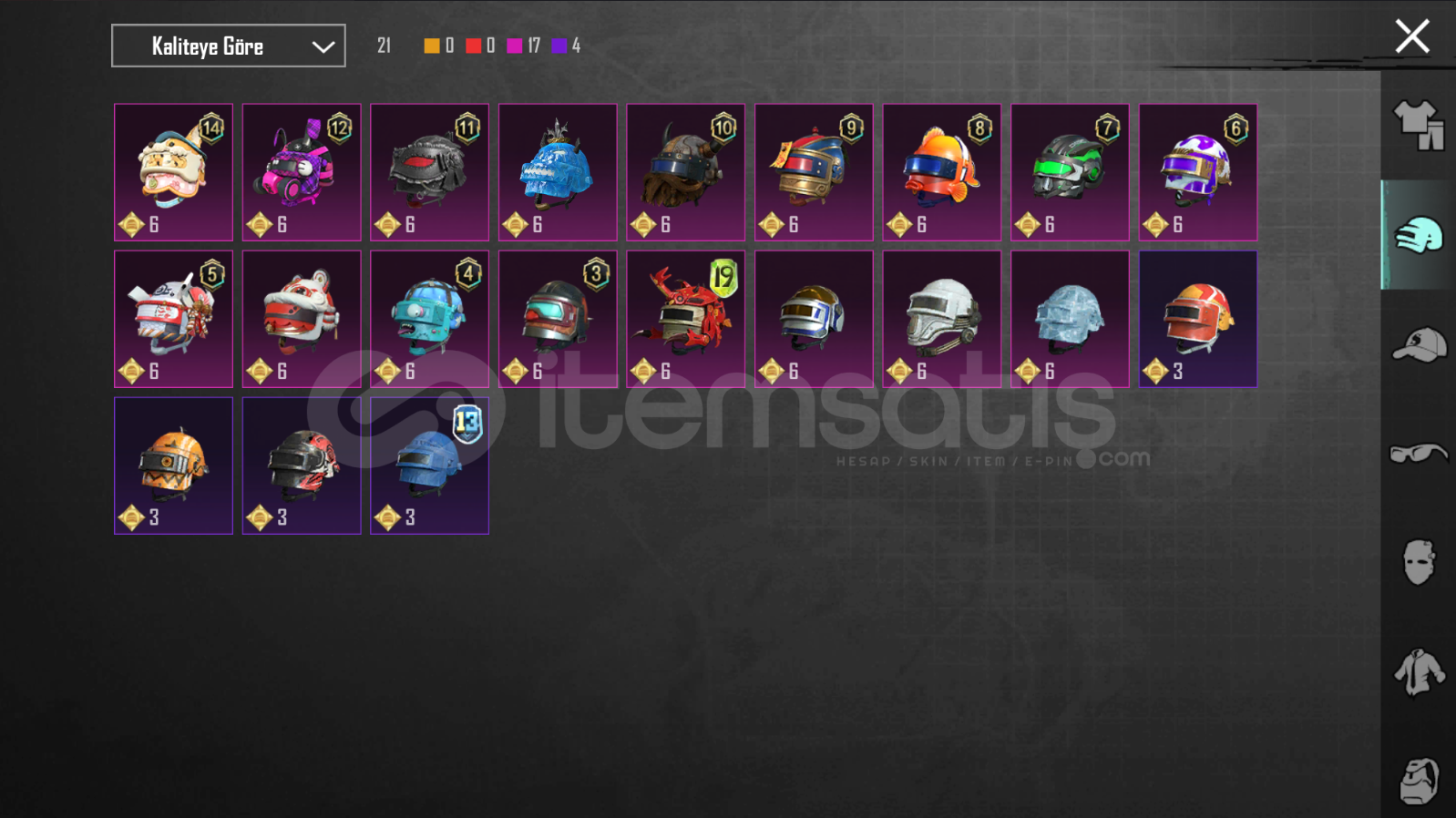Open the cap headwear category icon
1456x818 pixels.
point(1419,344)
